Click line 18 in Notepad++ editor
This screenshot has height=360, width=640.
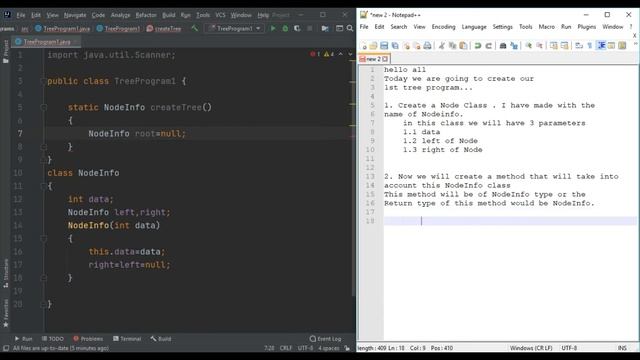click(510, 221)
